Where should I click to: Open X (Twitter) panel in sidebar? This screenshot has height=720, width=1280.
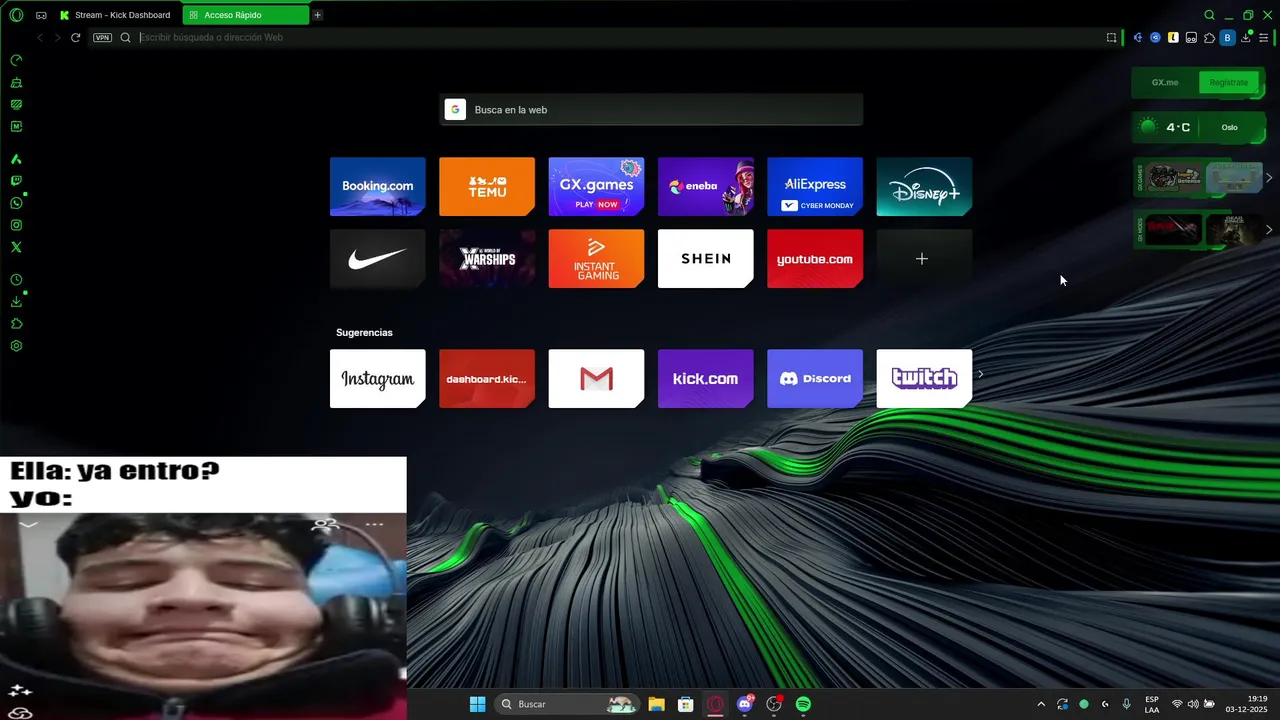point(16,247)
